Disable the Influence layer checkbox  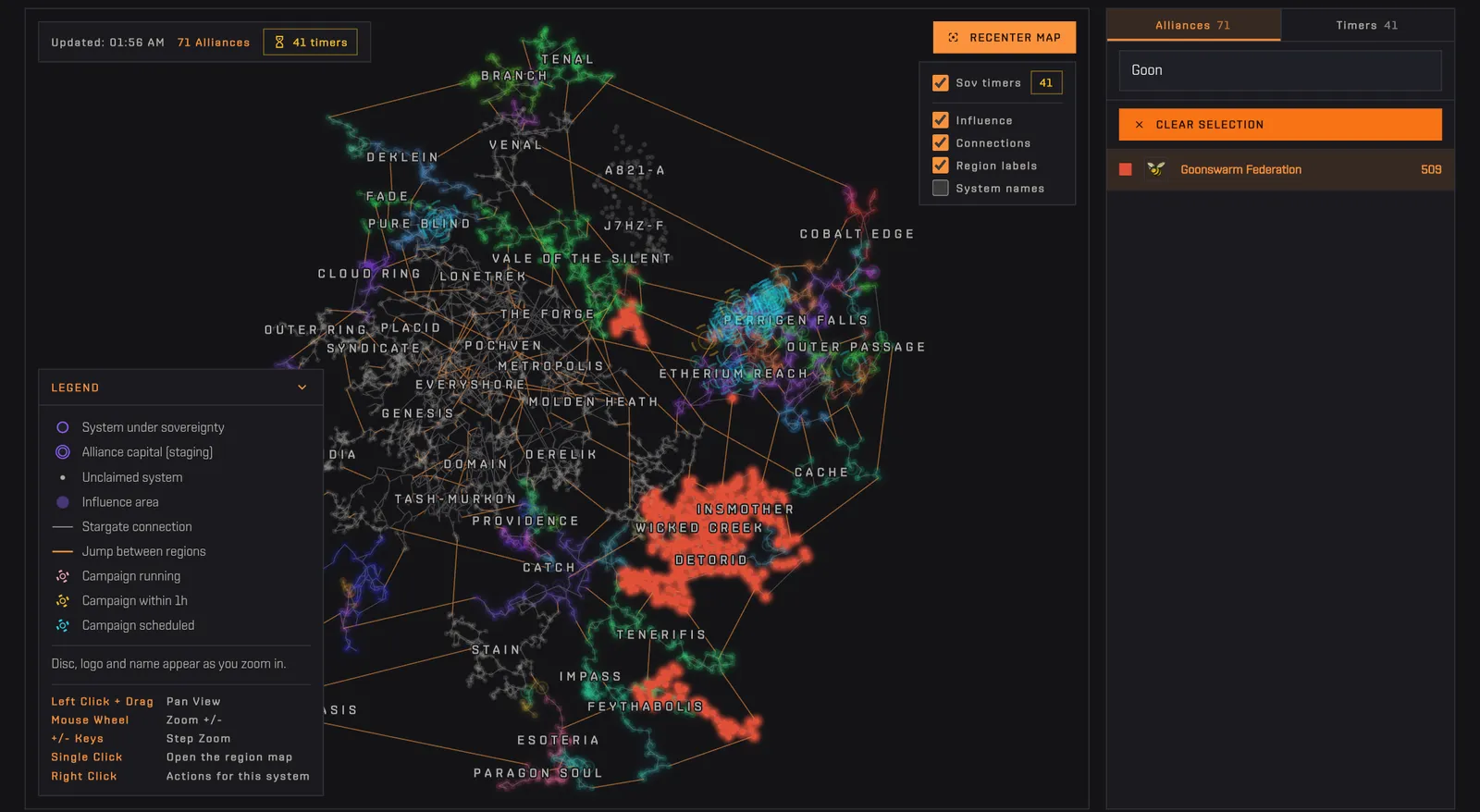[941, 120]
